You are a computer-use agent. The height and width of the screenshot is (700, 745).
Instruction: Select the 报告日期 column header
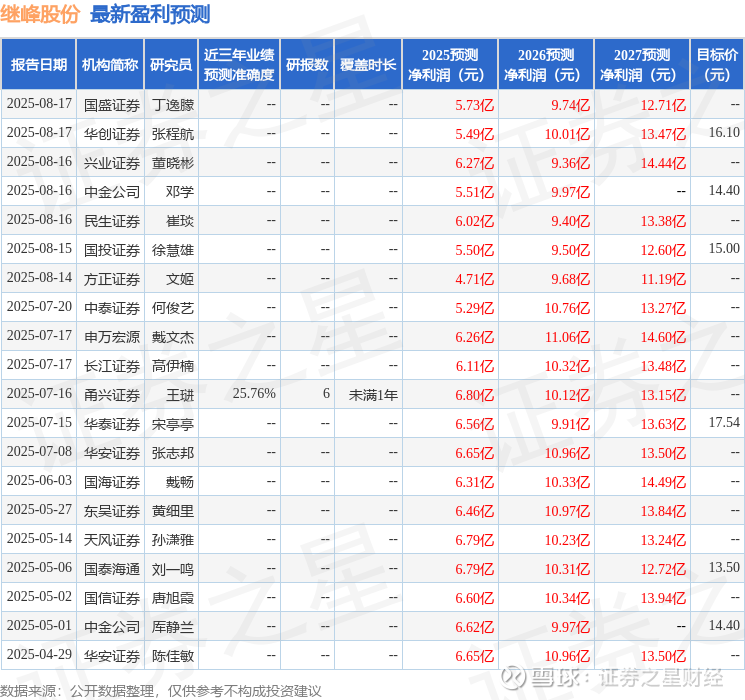[x=38, y=65]
